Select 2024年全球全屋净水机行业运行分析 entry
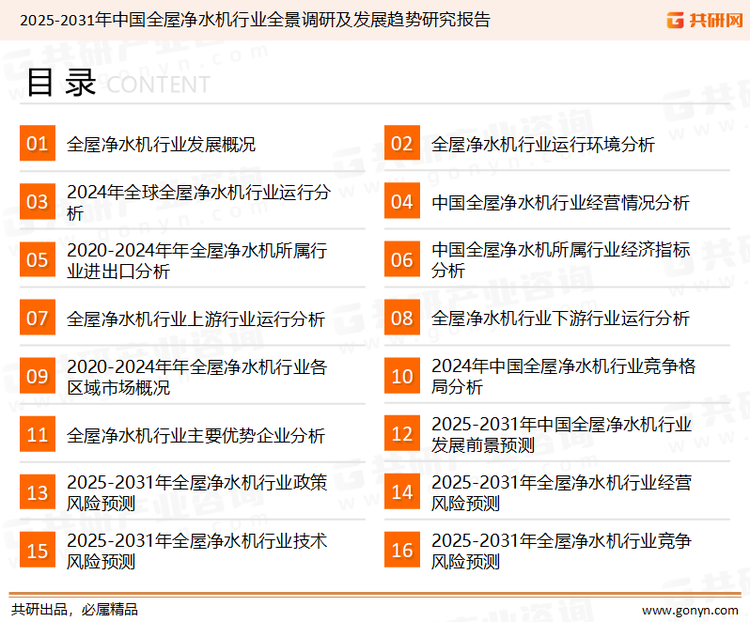This screenshot has height=622, width=750. point(198,202)
